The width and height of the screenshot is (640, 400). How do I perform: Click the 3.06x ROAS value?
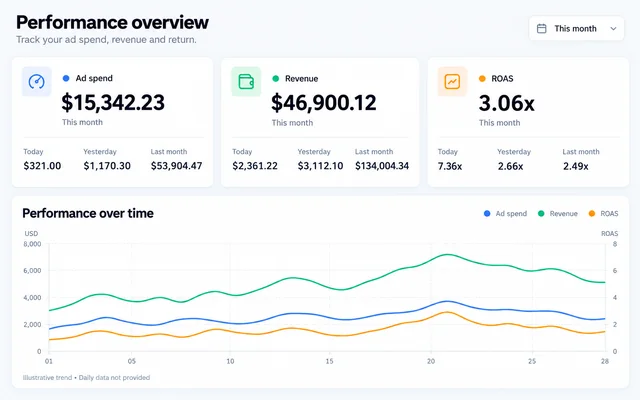click(507, 103)
